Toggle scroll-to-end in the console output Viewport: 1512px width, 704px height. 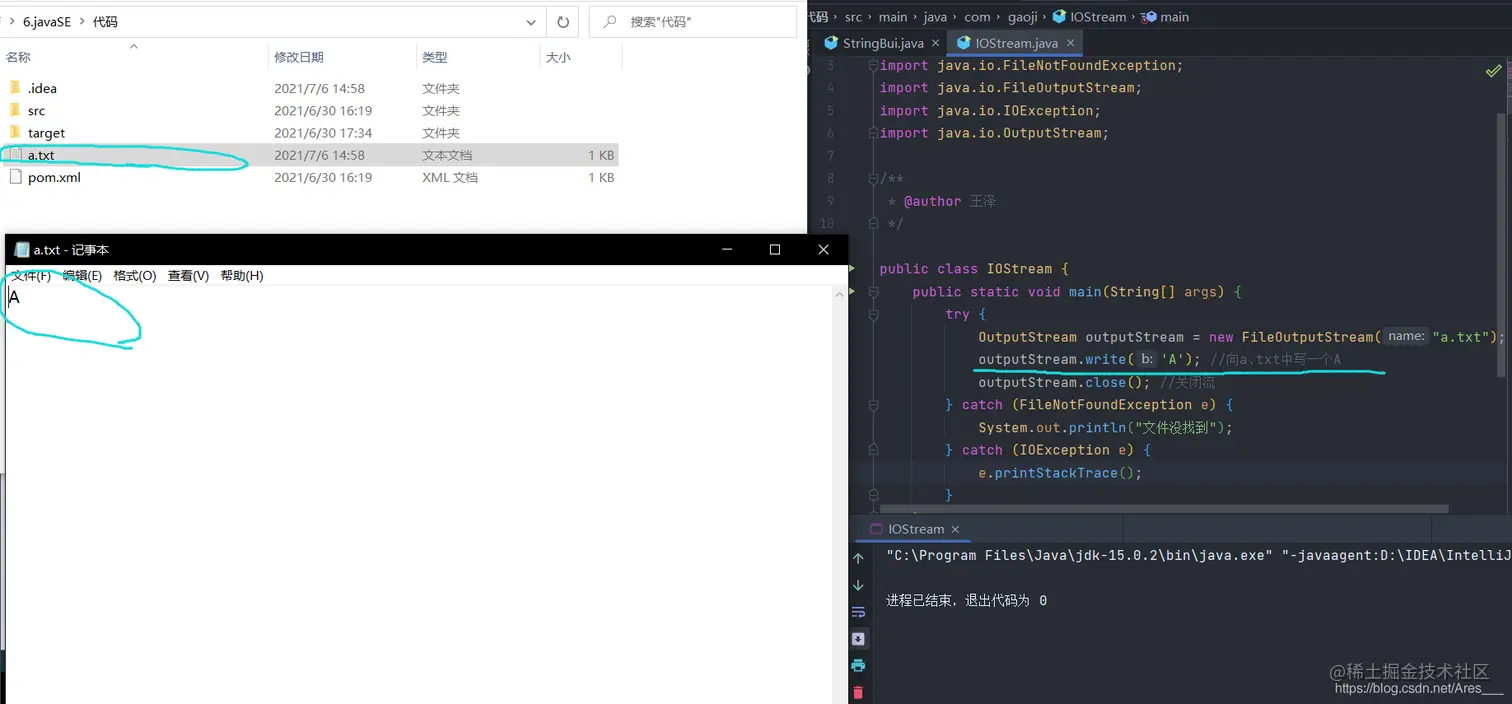click(859, 638)
